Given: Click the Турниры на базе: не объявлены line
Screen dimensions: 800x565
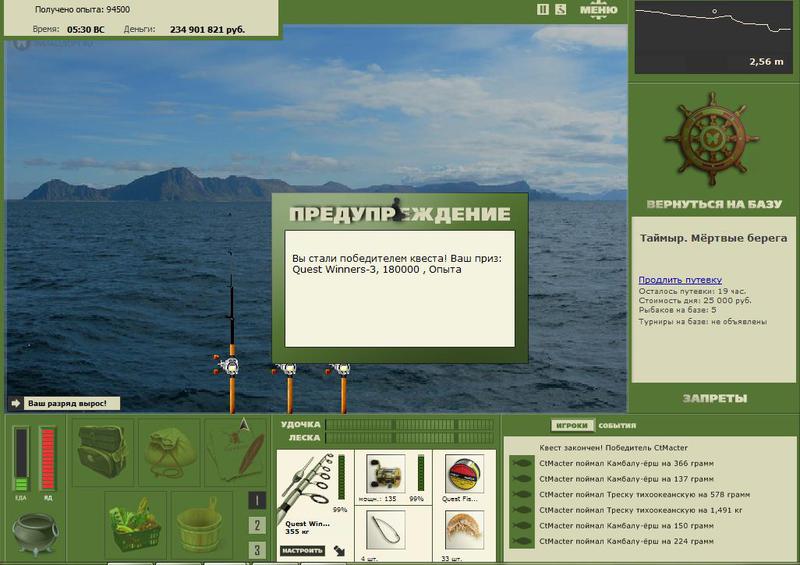Looking at the screenshot, I should (x=703, y=322).
